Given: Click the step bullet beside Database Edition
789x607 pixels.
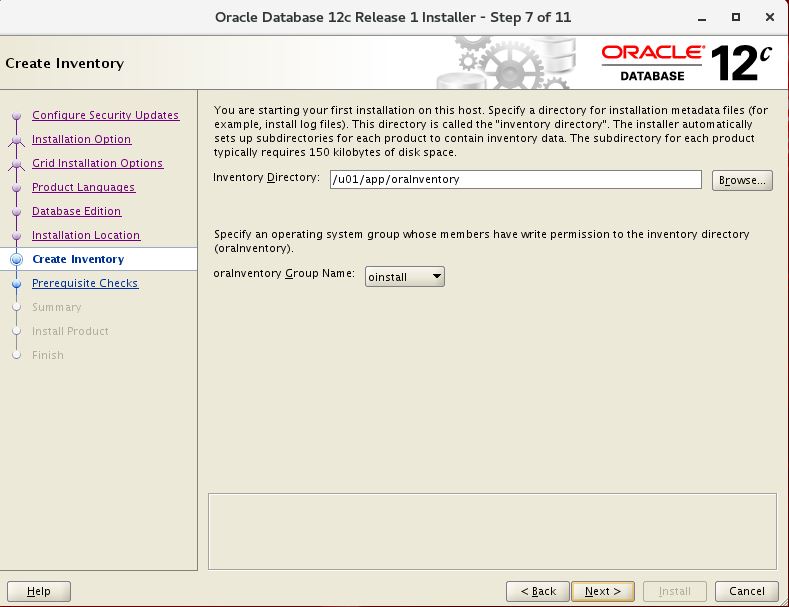Looking at the screenshot, I should pyautogui.click(x=17, y=212).
